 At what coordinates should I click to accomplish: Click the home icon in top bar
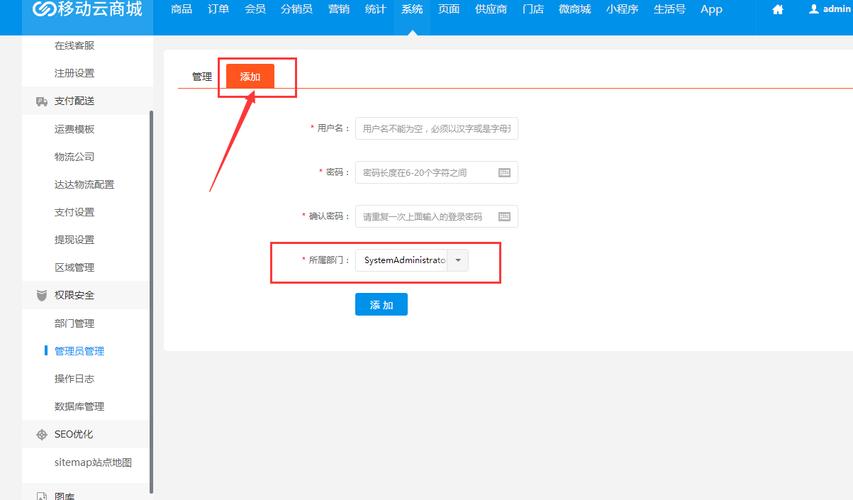tap(777, 9)
